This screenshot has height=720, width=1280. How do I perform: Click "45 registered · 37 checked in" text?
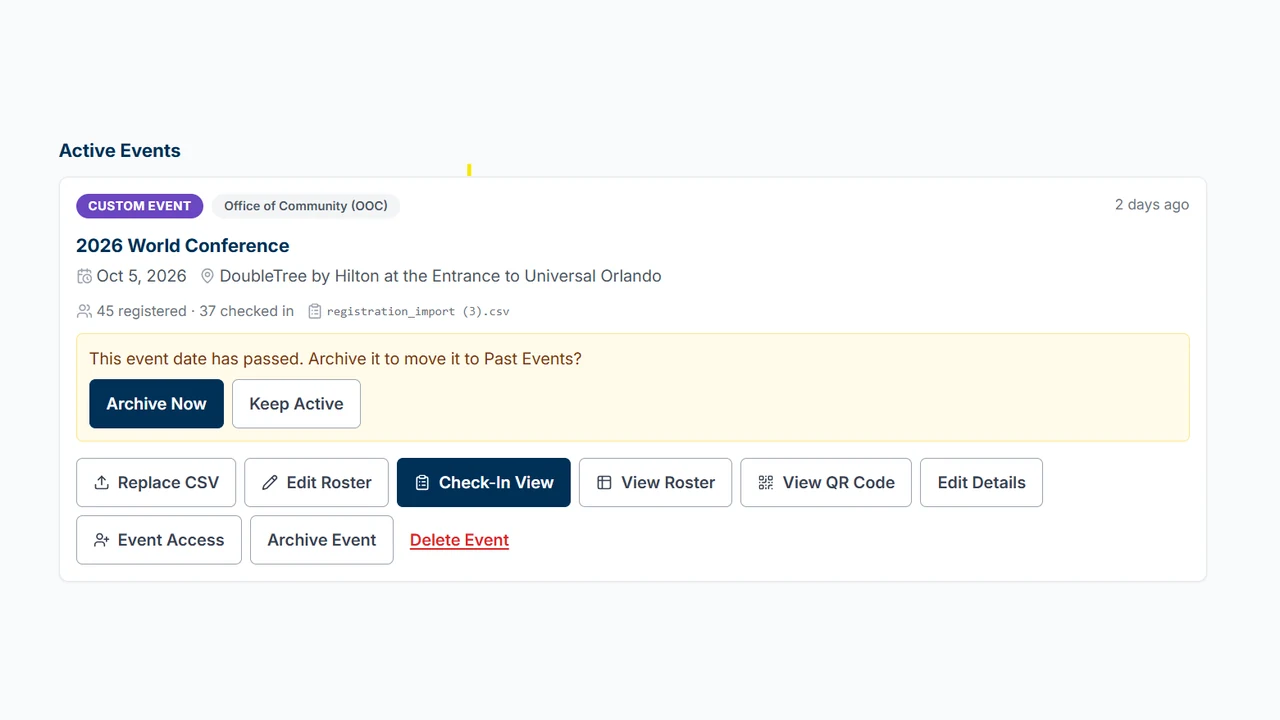[195, 311]
